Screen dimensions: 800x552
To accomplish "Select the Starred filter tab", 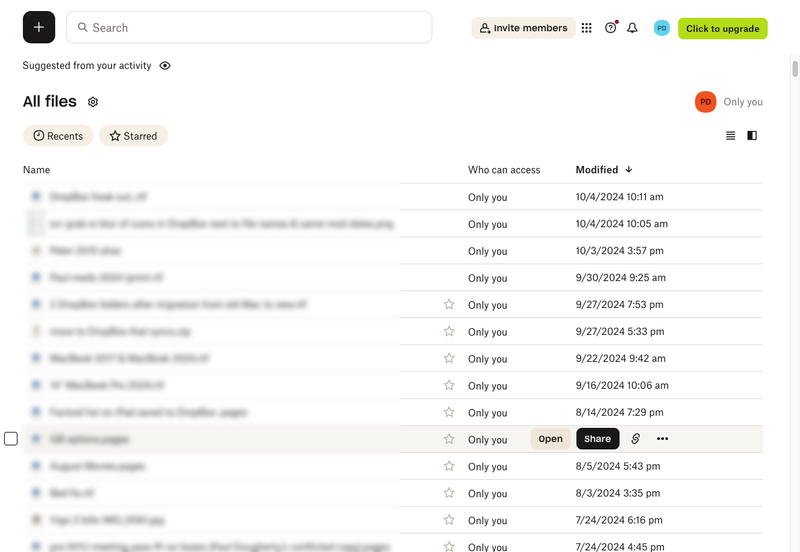I will 133,136.
